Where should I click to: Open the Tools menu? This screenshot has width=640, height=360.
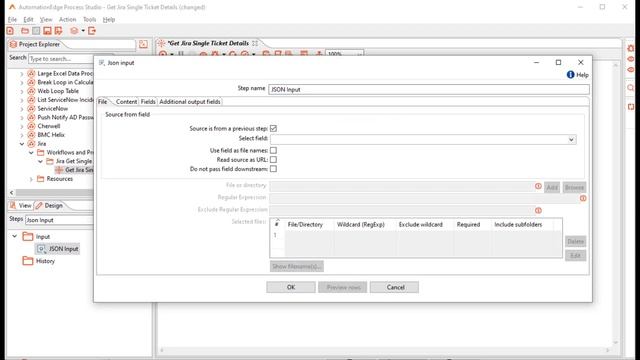point(89,20)
